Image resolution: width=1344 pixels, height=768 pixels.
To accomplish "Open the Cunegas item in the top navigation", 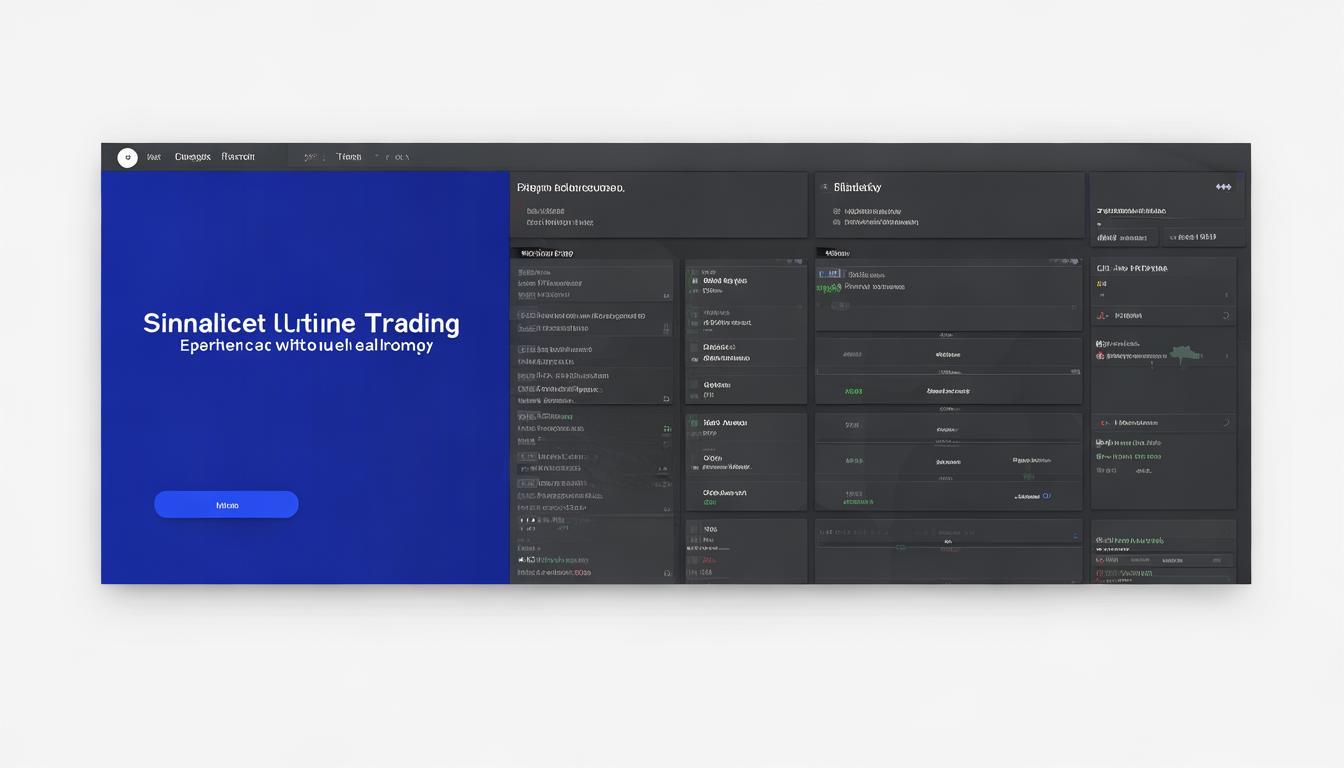I will tap(192, 157).
